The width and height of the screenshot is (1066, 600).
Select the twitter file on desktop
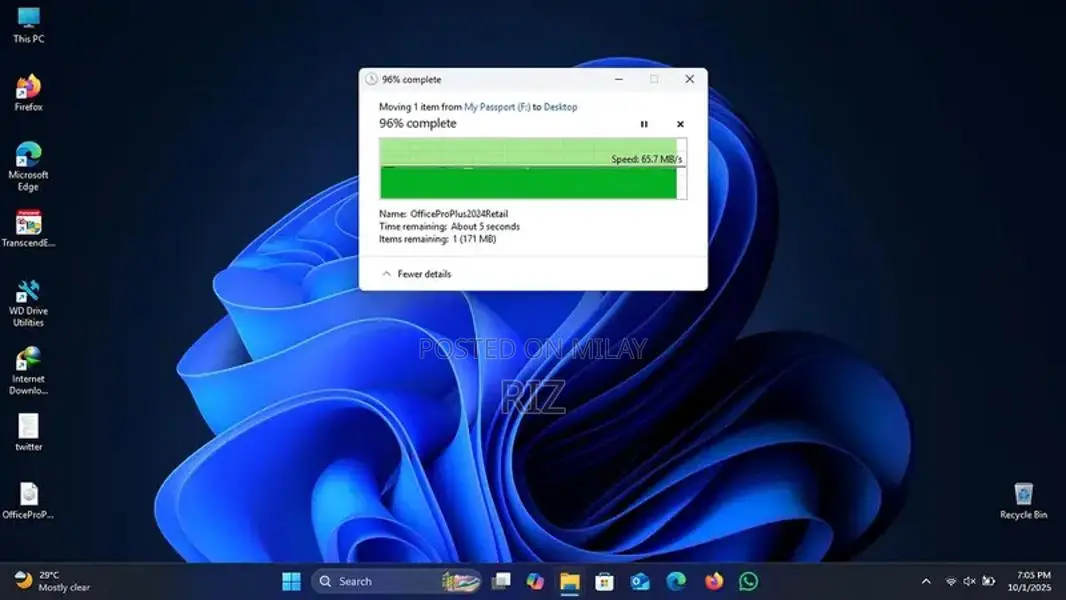tap(29, 432)
